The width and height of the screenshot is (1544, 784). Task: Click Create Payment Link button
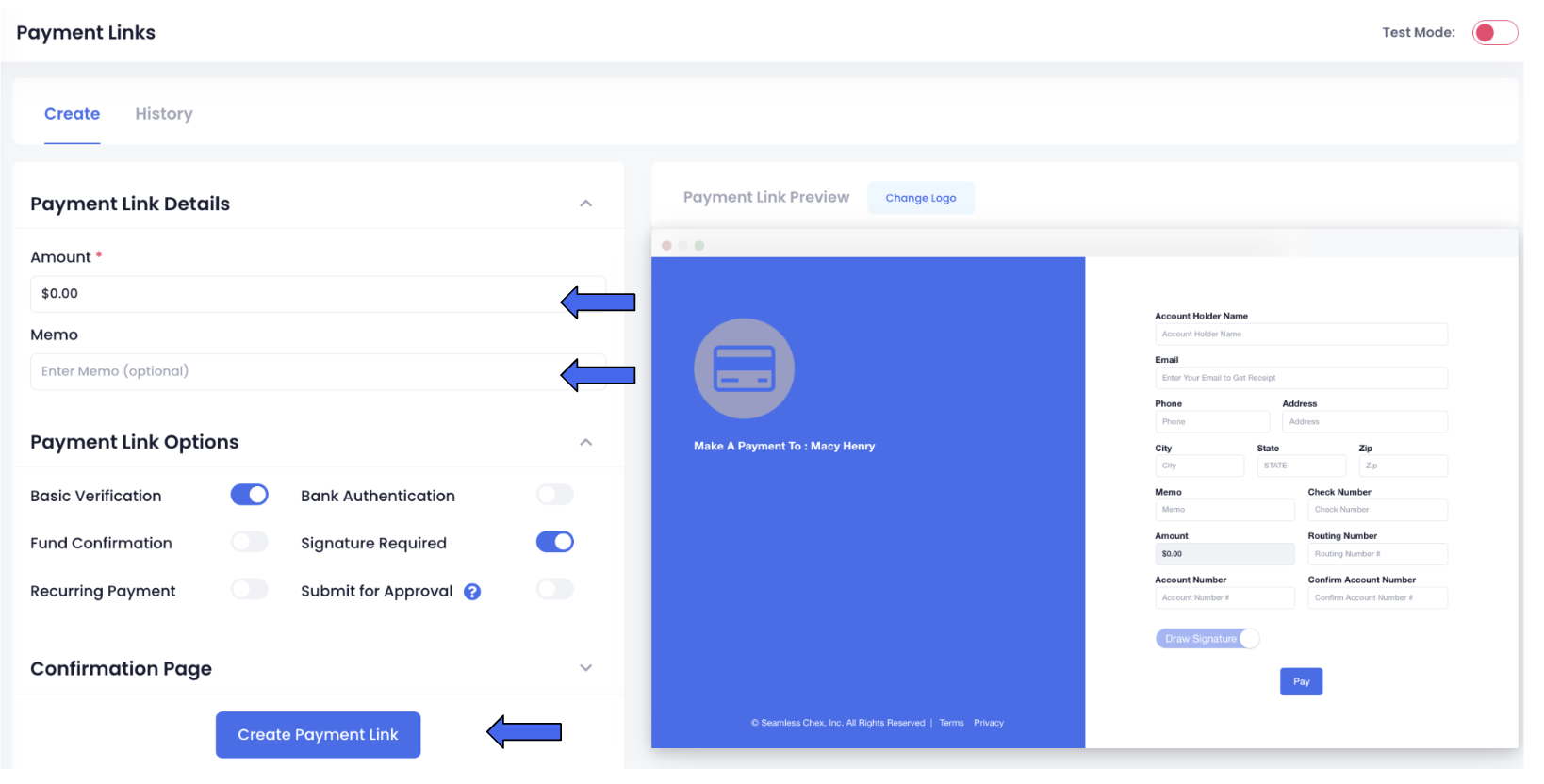coord(318,735)
